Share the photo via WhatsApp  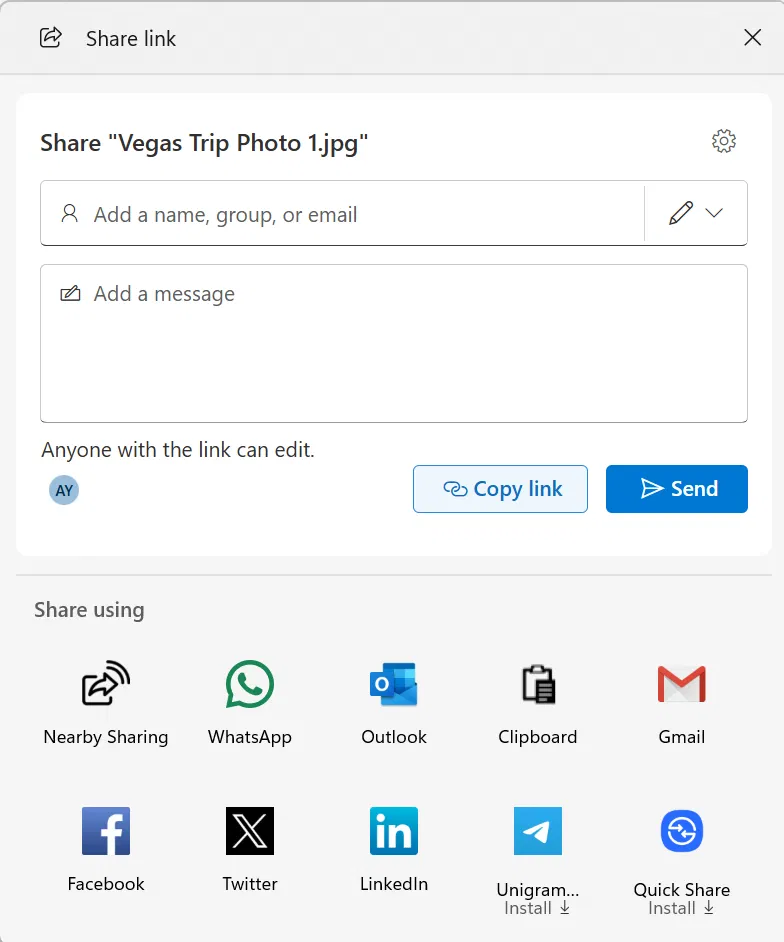249,700
